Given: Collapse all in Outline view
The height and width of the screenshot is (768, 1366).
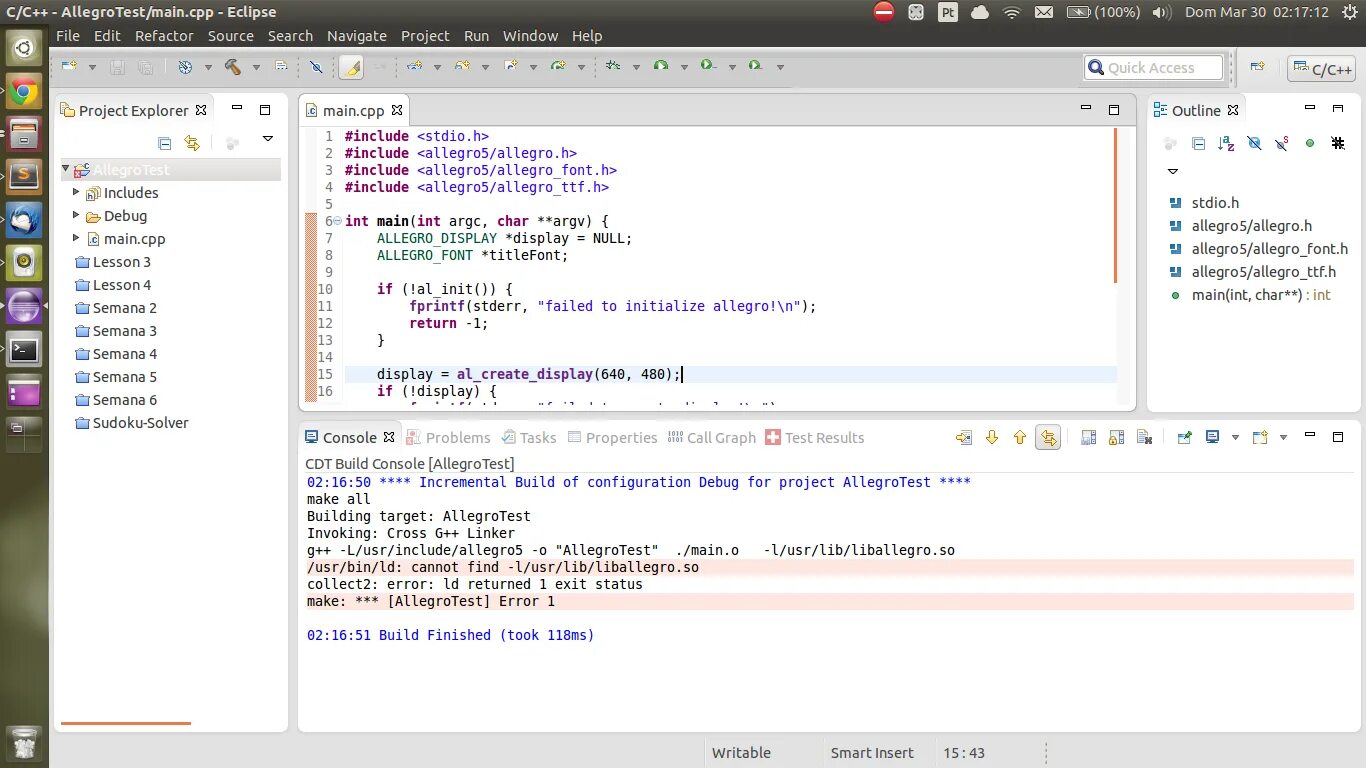Looking at the screenshot, I should click(x=1198, y=143).
